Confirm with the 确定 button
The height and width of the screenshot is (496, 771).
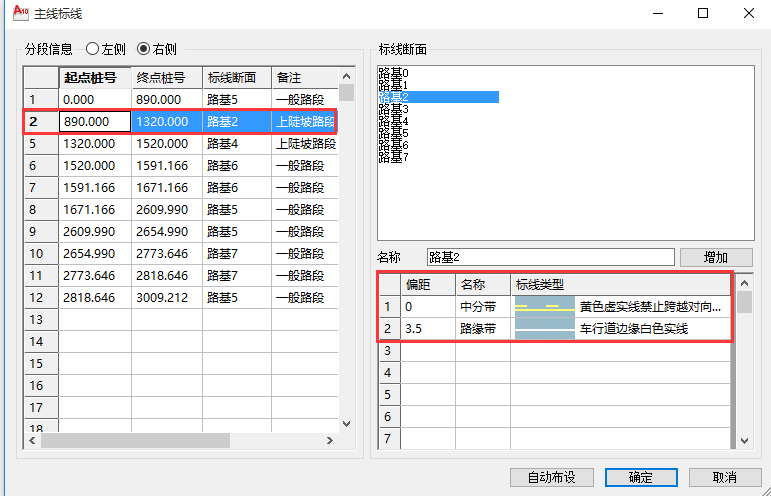pyautogui.click(x=641, y=477)
